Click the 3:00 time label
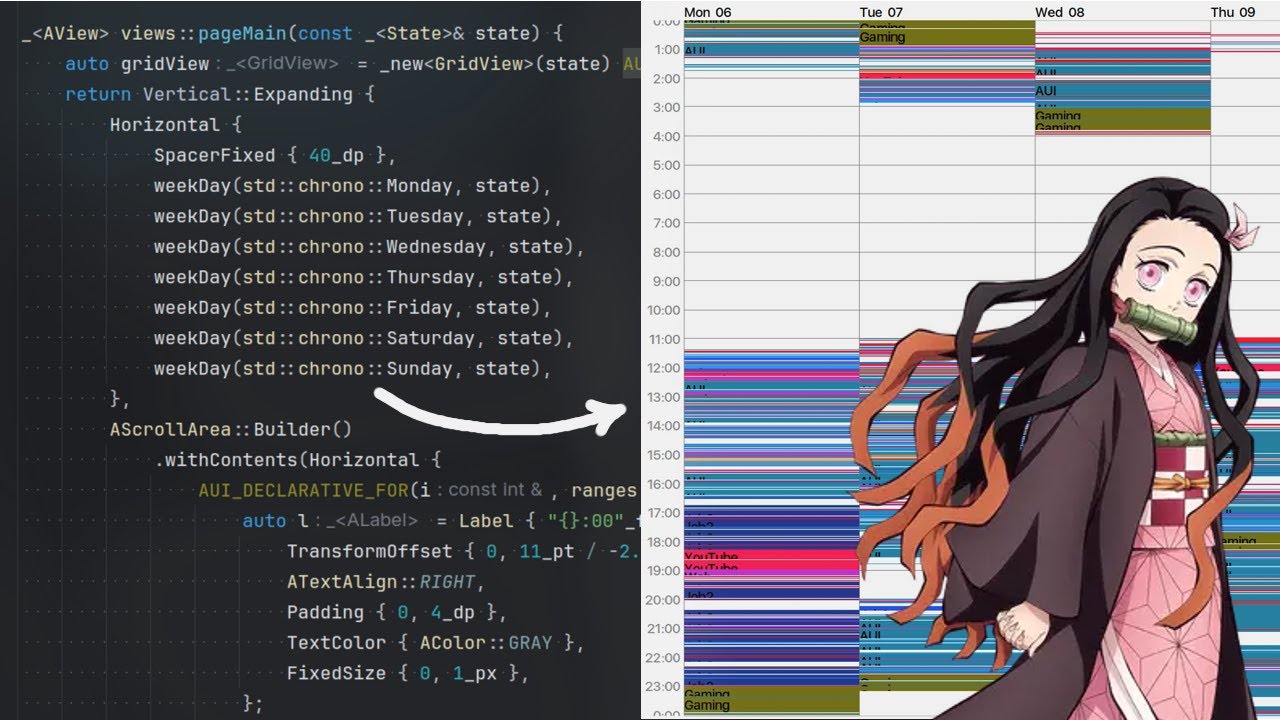Screen dimensions: 1280x720 [x=667, y=108]
